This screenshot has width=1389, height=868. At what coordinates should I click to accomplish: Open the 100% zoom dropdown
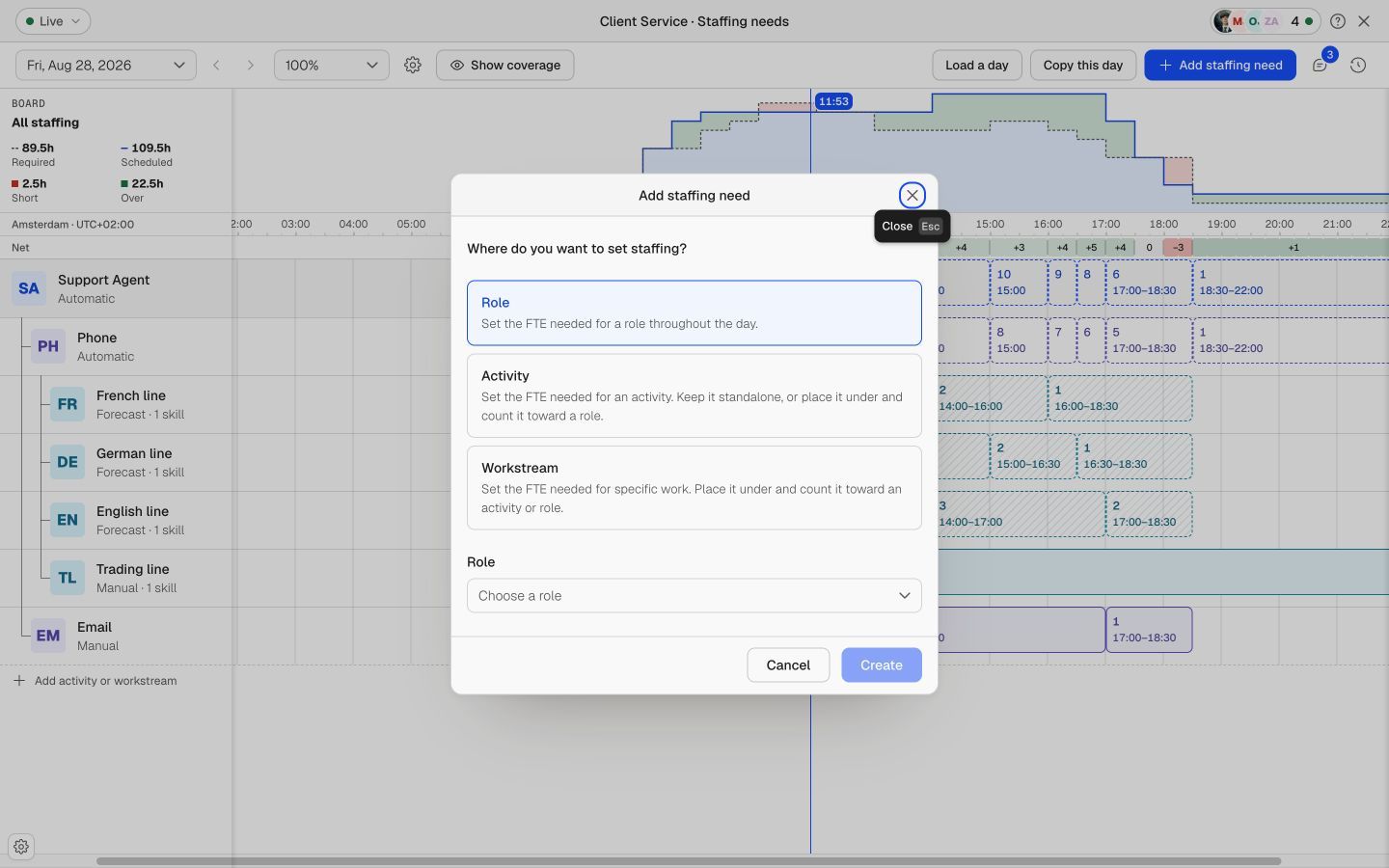coord(331,65)
